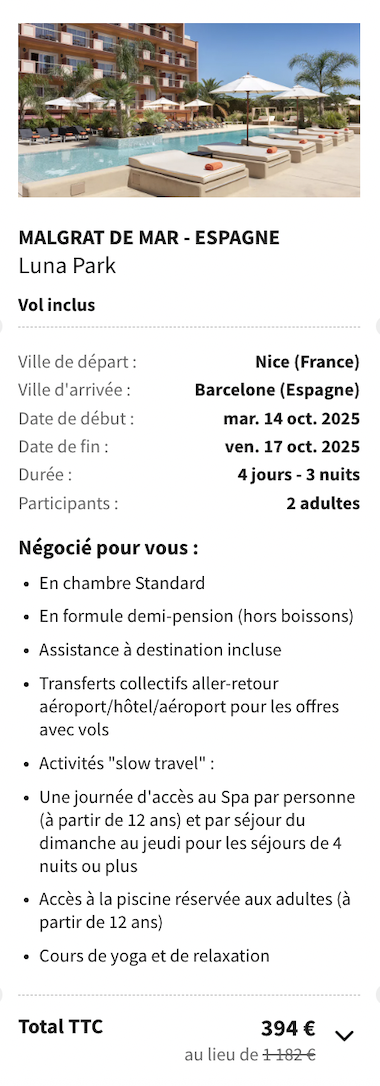Viewport: 380px width, 1086px height.
Task: Click Assistance à destination incluse item
Action: [x=160, y=650]
